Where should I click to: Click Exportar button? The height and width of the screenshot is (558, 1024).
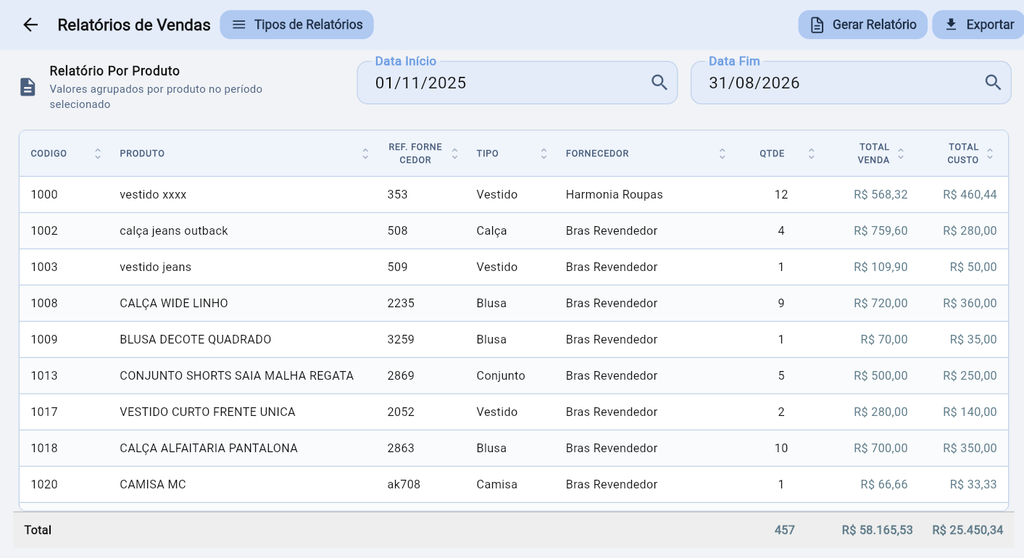point(979,25)
